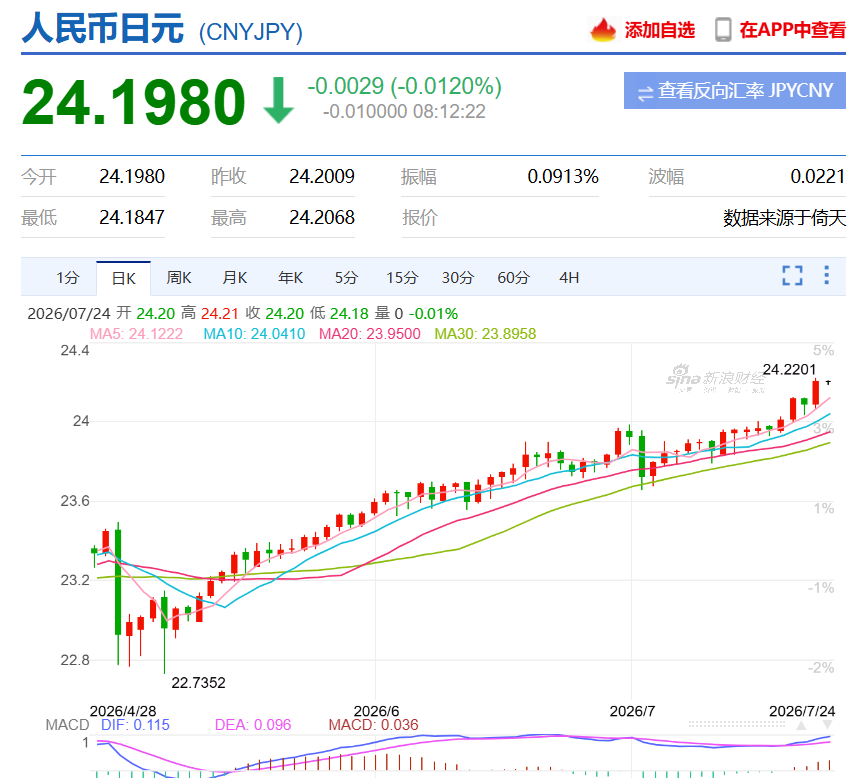Switch to 60分 chart tab
This screenshot has height=778, width=847.
pos(513,278)
